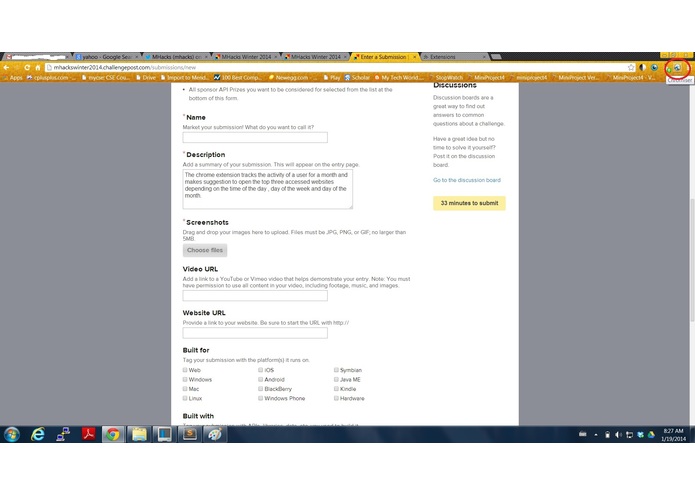695x494 pixels.
Task: Select the Windows Phone checkbox
Action: (260, 398)
